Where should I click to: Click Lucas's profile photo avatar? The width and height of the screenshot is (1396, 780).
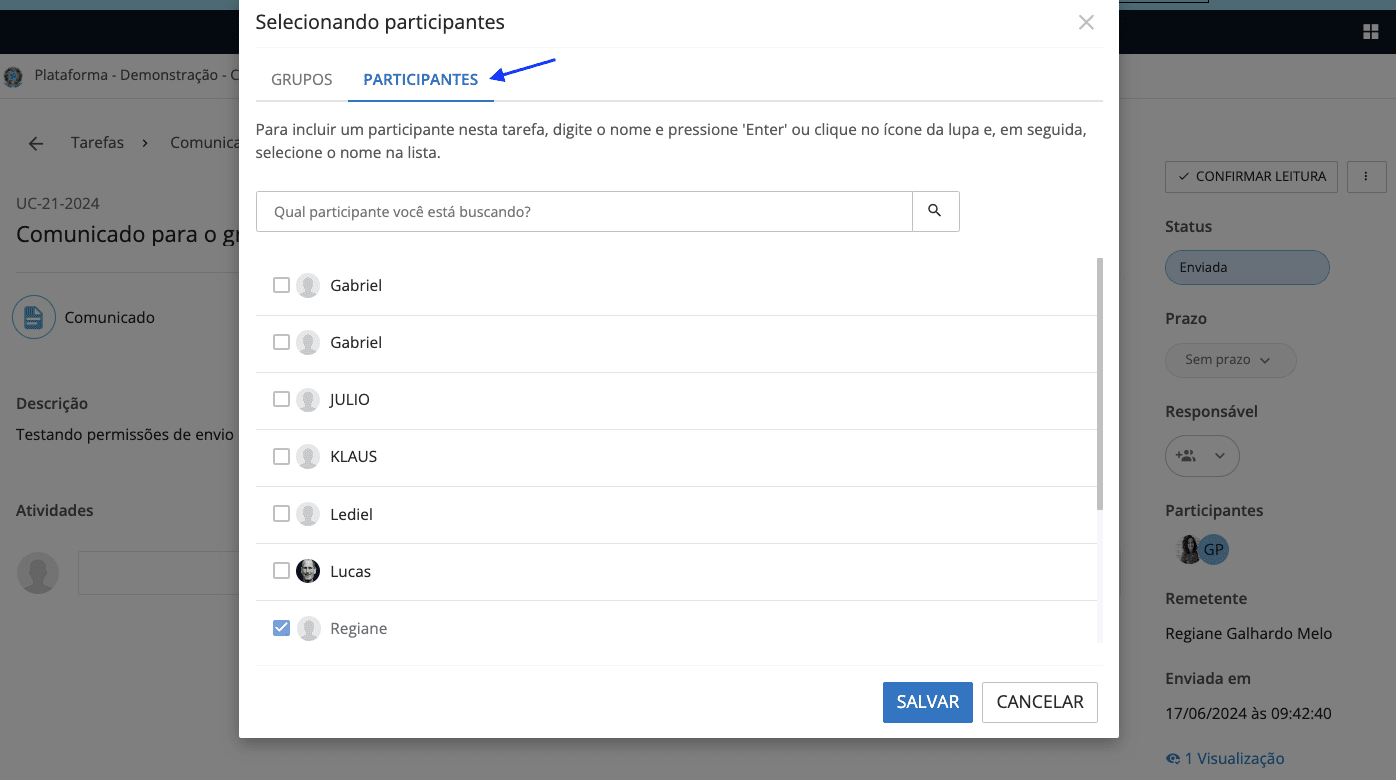pos(308,571)
